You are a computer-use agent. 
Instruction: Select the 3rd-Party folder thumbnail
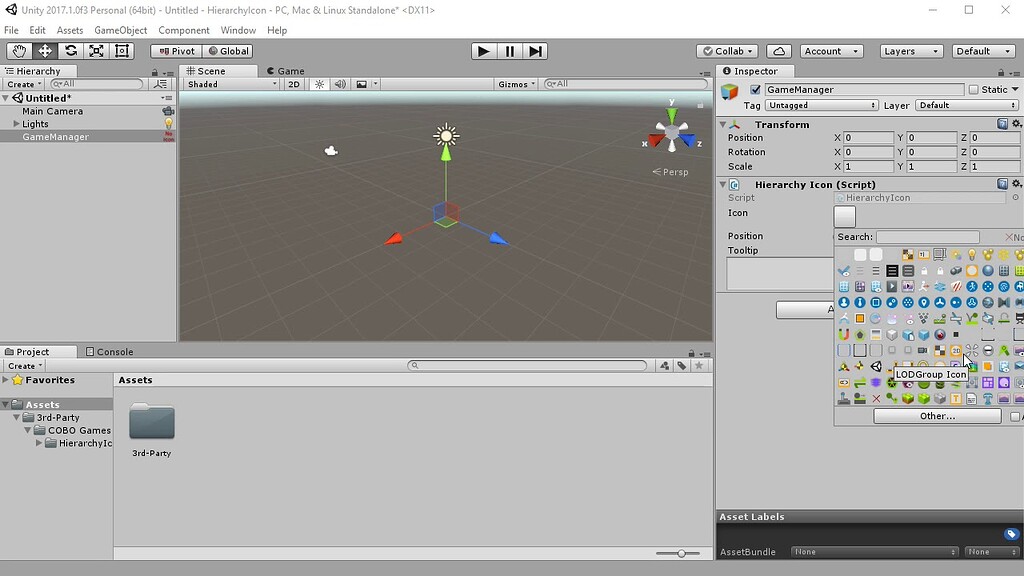[x=151, y=424]
